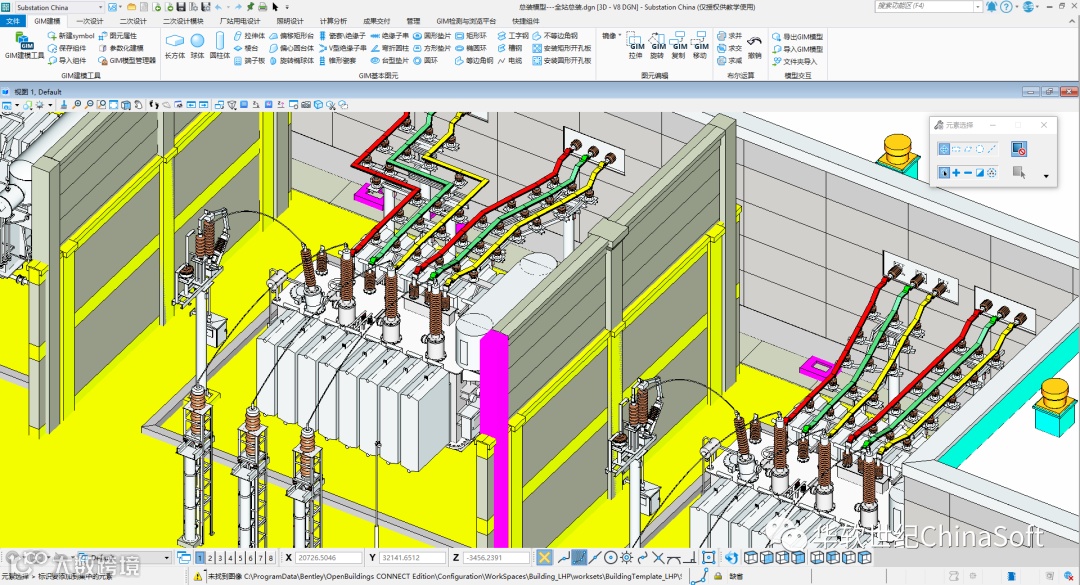Pick the 偏心圆台体 primitive
The image size is (1080, 585).
click(x=291, y=48)
